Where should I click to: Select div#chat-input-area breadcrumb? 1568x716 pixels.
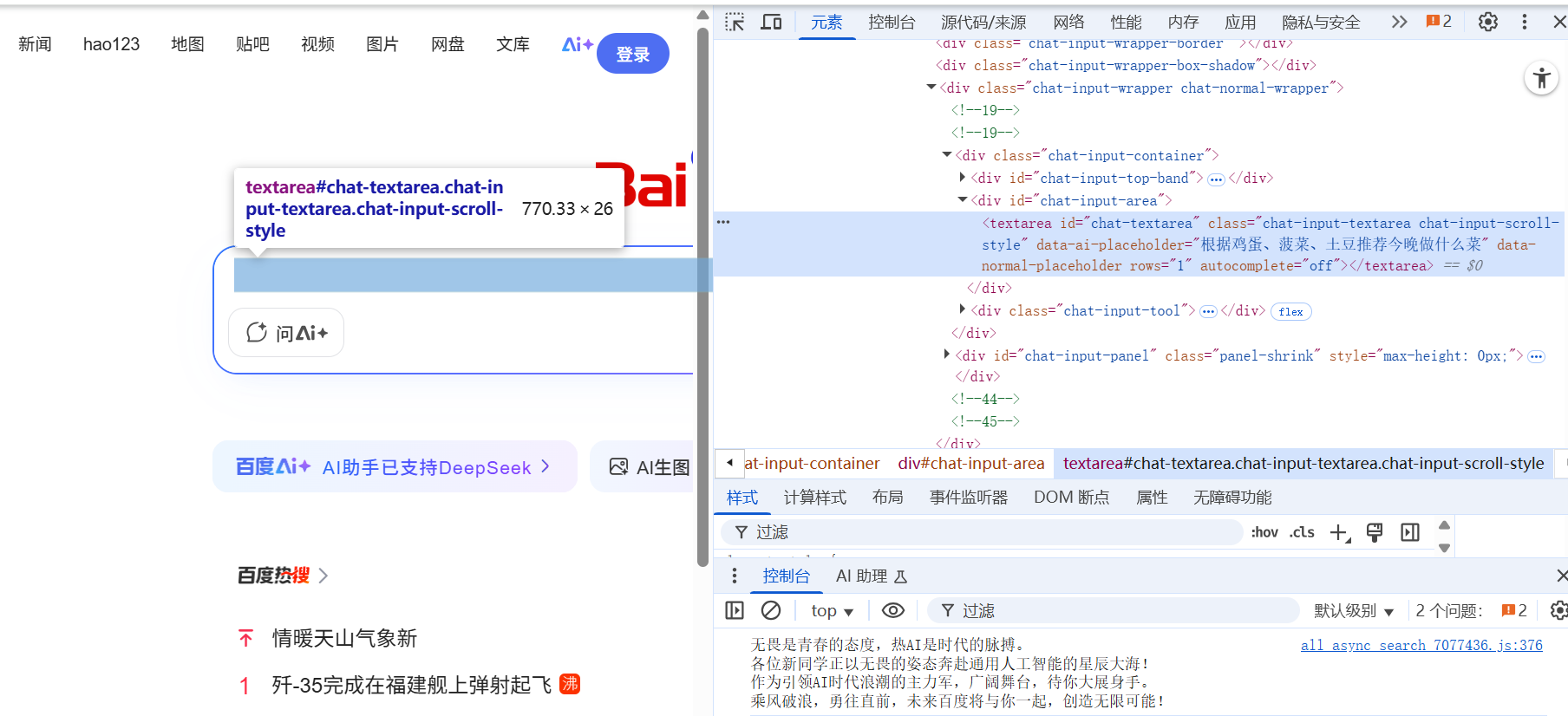tap(971, 464)
